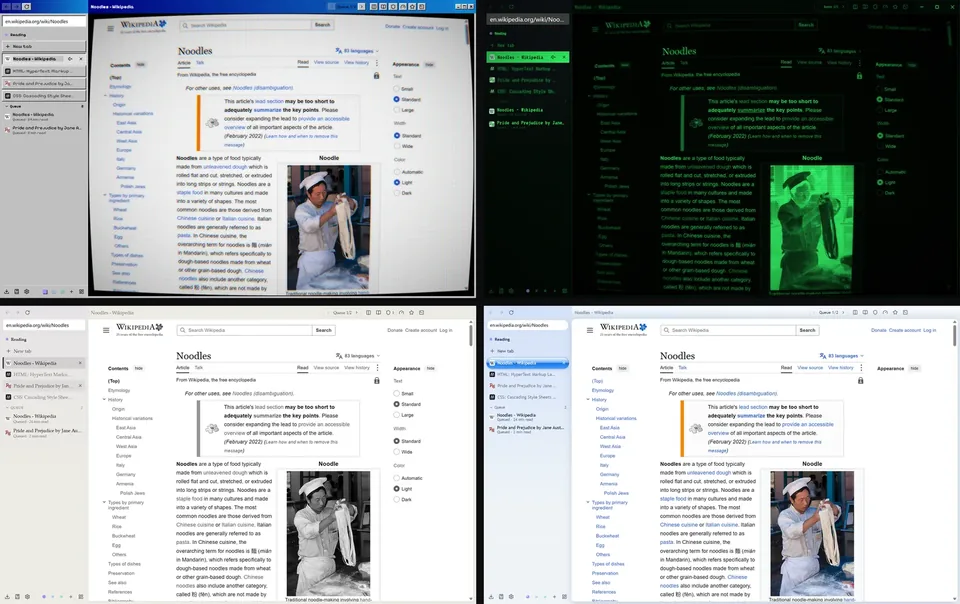Image resolution: width=960 pixels, height=604 pixels.
Task: Select Large text size in grayscale window
Action: [397, 415]
